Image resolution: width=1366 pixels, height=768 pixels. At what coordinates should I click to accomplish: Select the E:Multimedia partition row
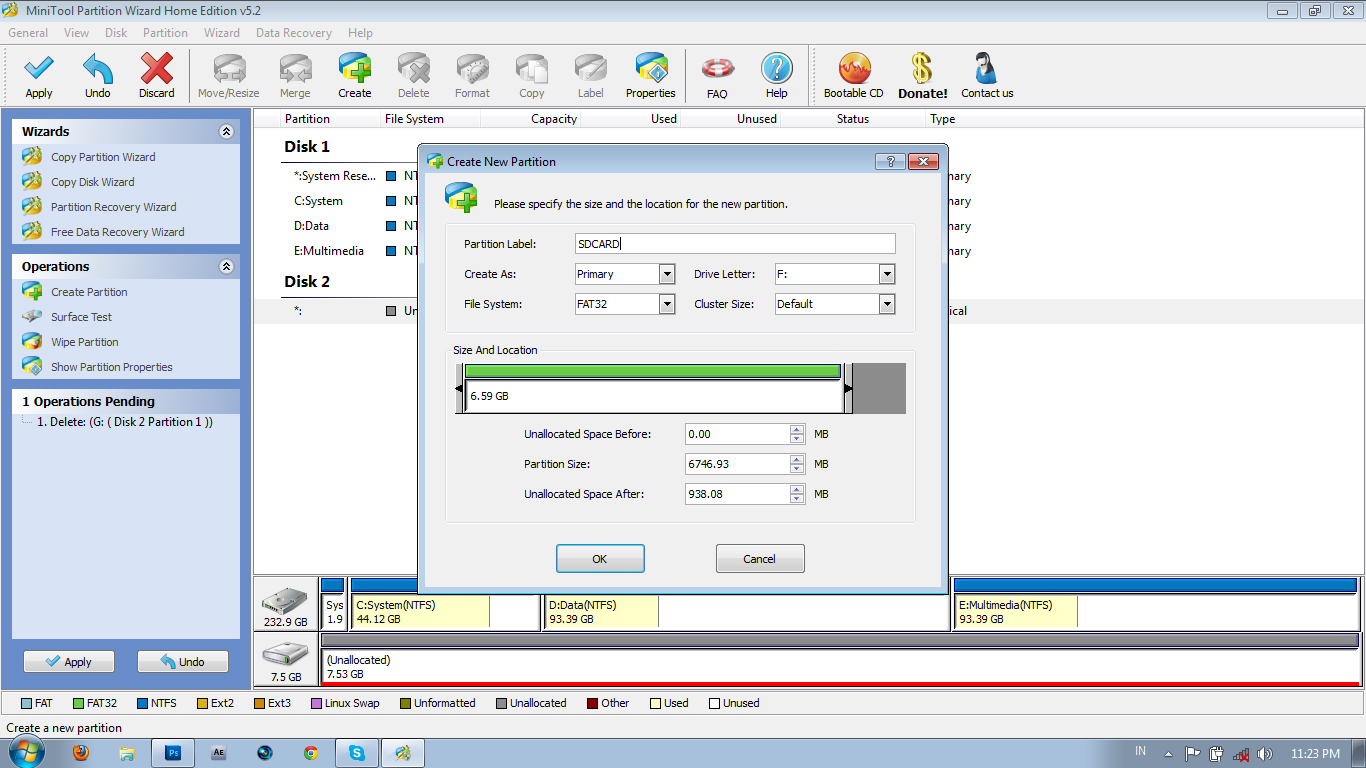808,251
